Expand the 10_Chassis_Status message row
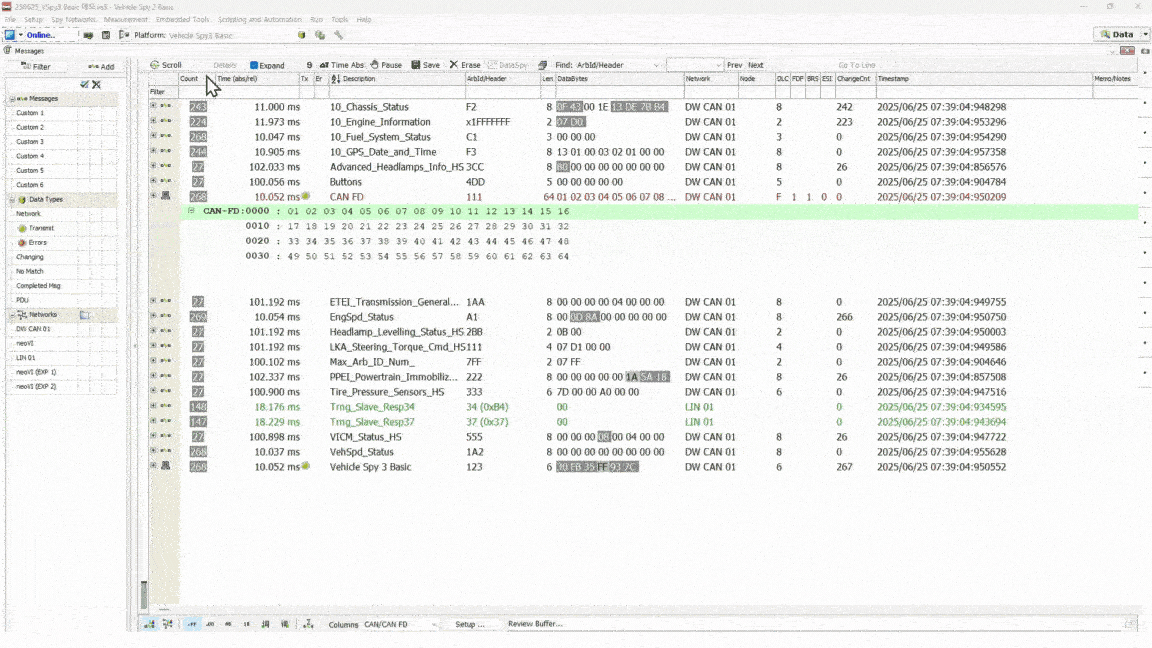 coord(153,106)
